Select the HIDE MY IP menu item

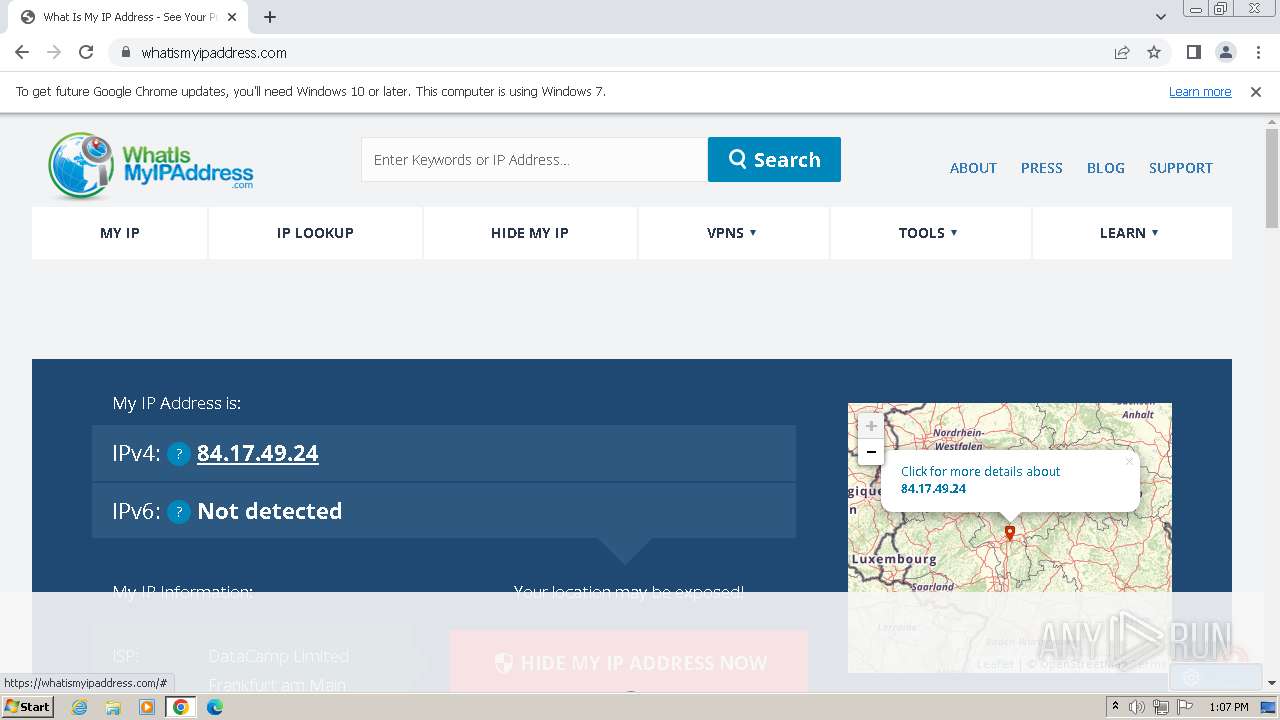(x=530, y=233)
